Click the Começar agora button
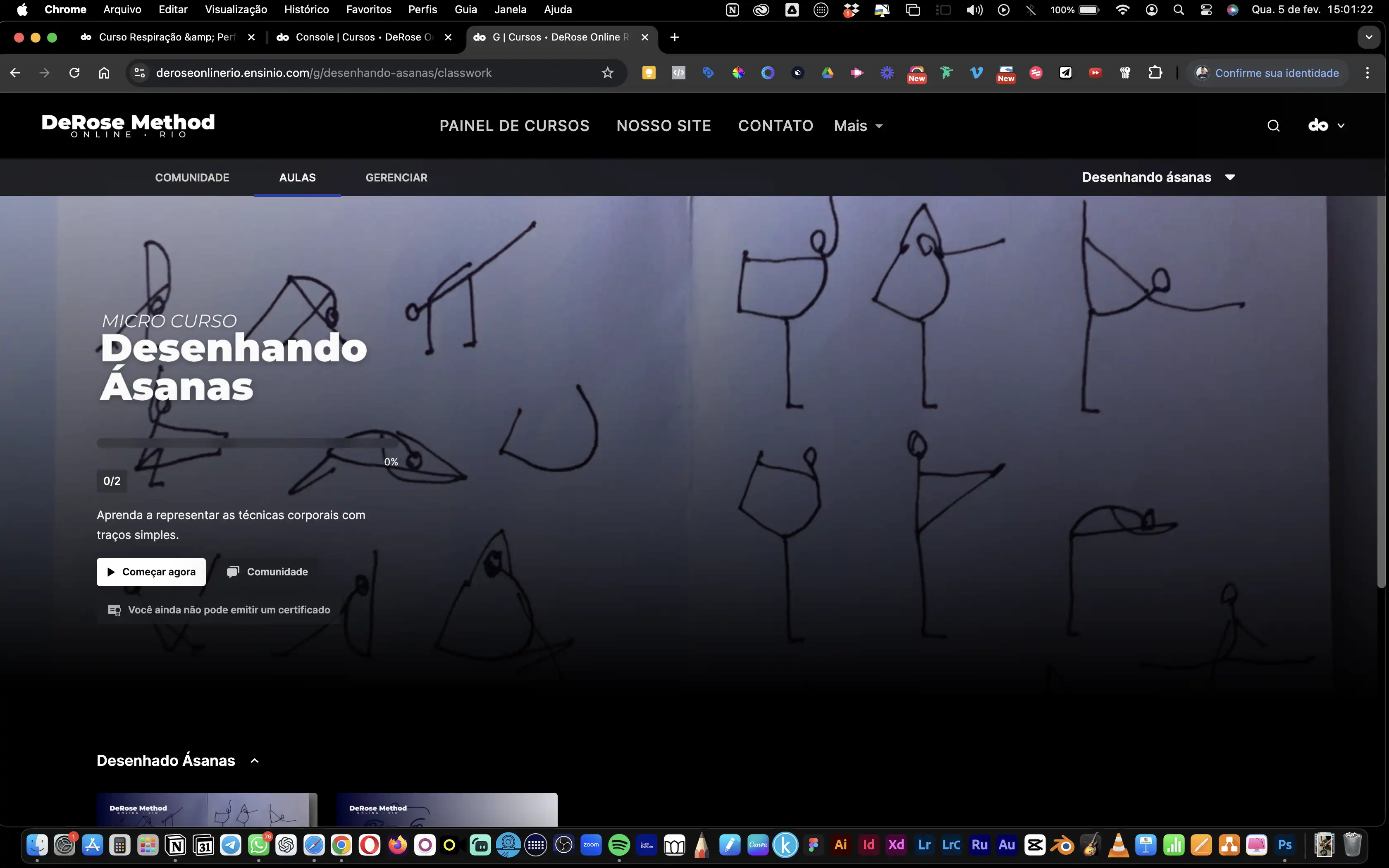 (x=151, y=572)
